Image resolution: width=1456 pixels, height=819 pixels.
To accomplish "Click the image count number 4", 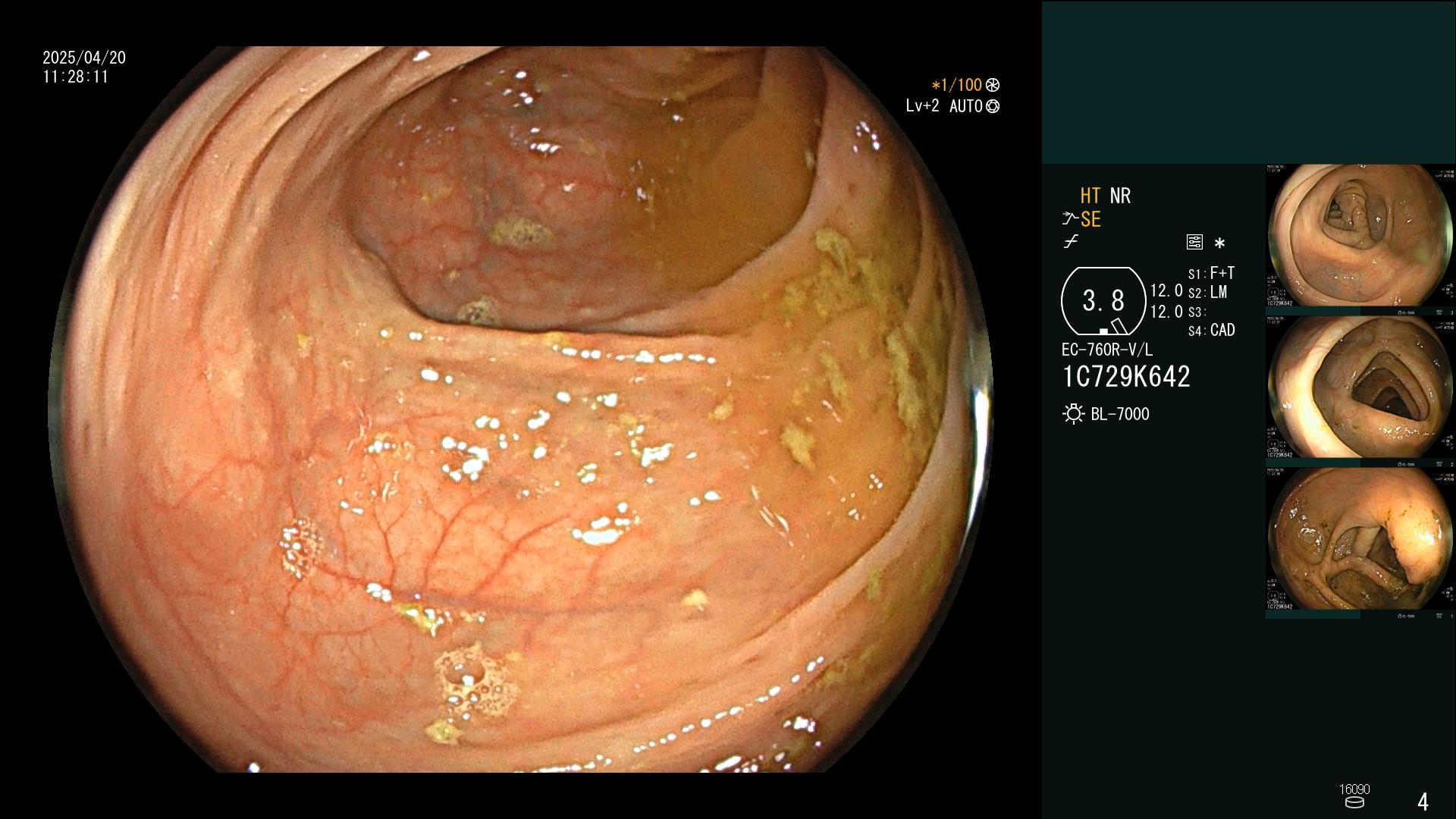I will point(1423,802).
